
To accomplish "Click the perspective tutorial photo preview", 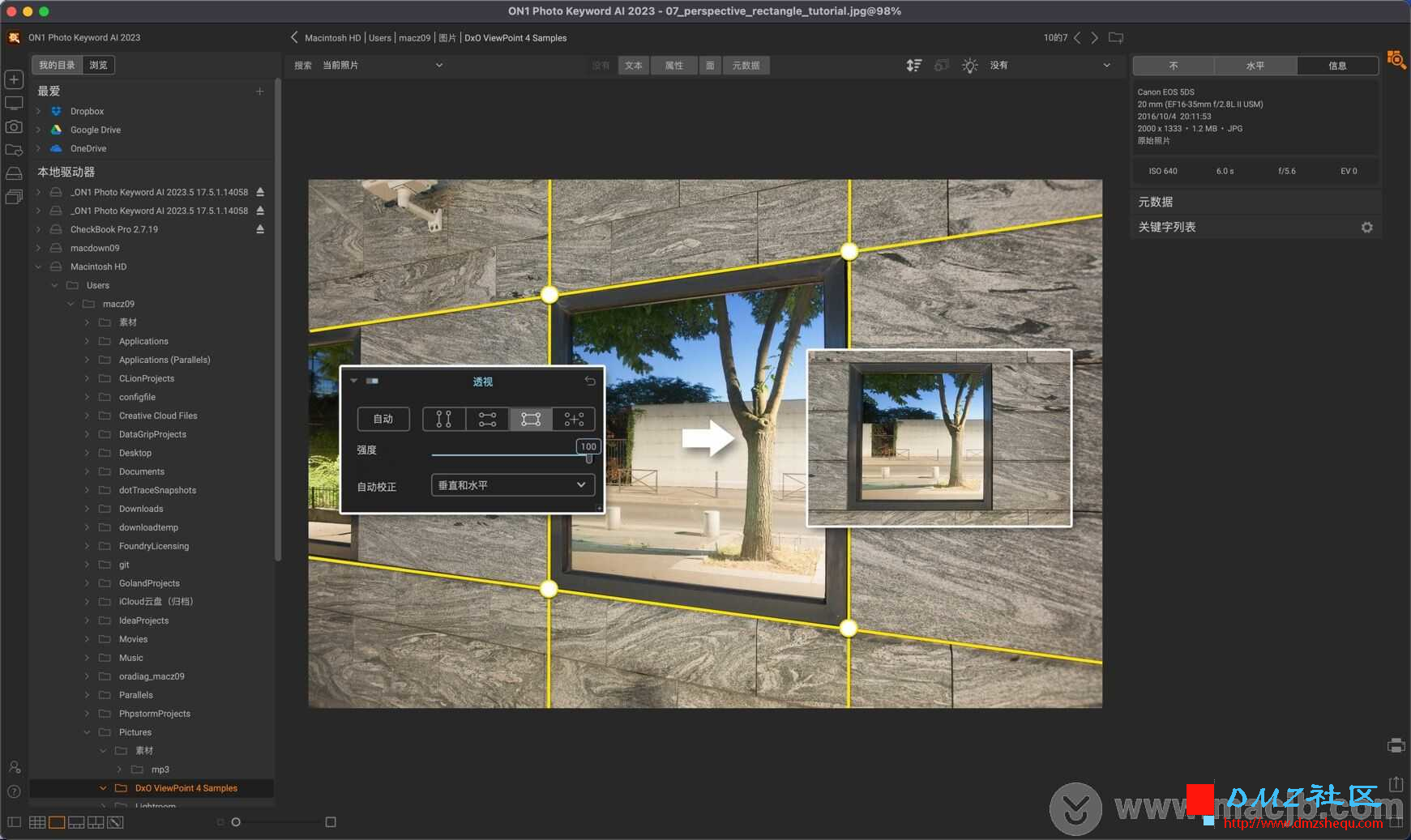I will (x=705, y=443).
